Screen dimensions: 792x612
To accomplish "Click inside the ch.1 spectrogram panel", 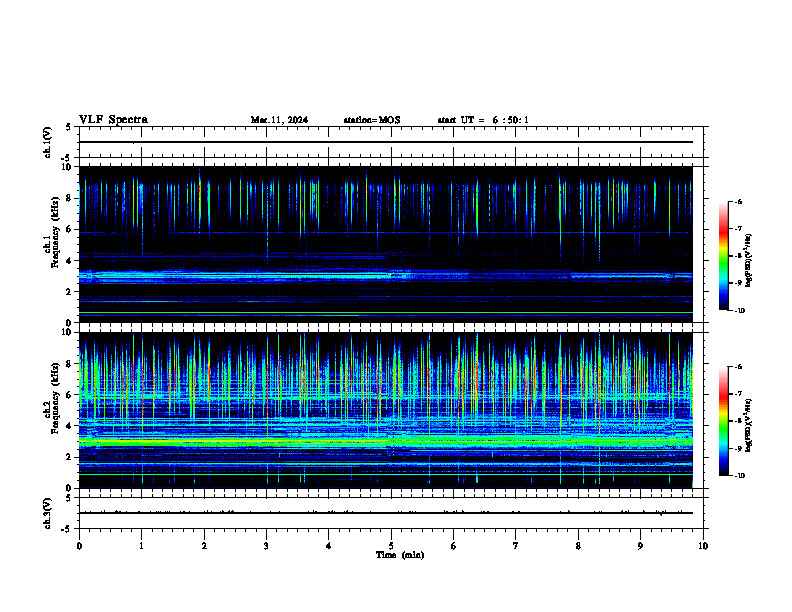I will [386, 244].
